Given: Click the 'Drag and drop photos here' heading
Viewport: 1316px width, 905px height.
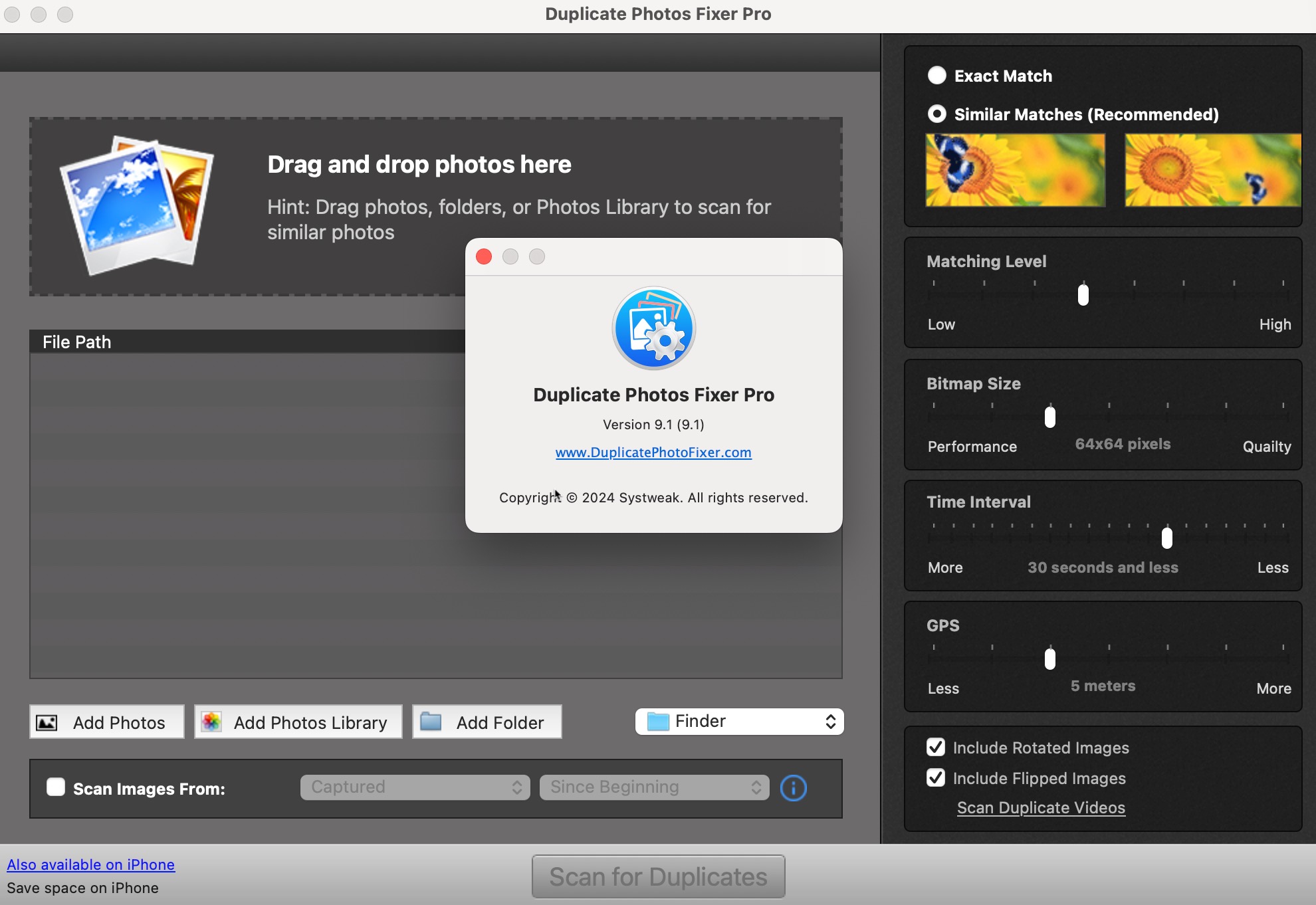Looking at the screenshot, I should pyautogui.click(x=419, y=164).
